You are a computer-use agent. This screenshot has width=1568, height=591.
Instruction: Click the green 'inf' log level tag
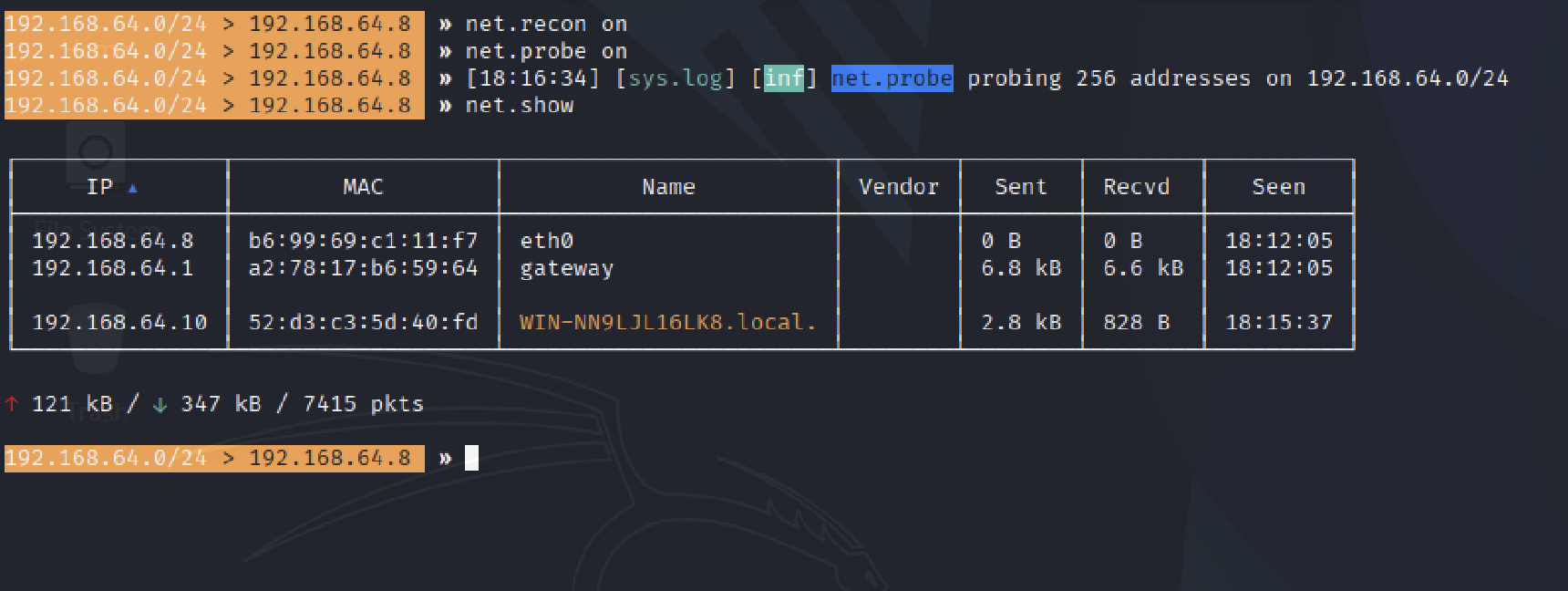coord(784,78)
